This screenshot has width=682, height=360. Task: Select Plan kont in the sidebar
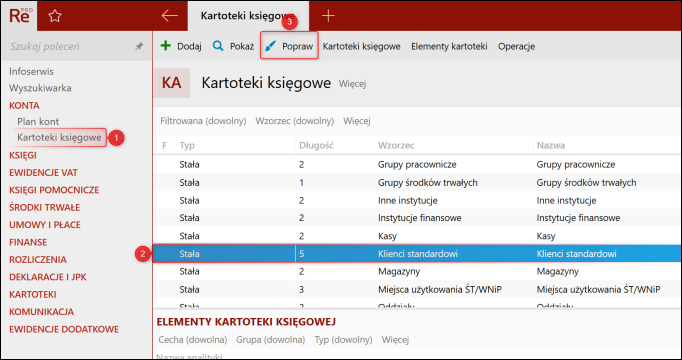[x=38, y=121]
